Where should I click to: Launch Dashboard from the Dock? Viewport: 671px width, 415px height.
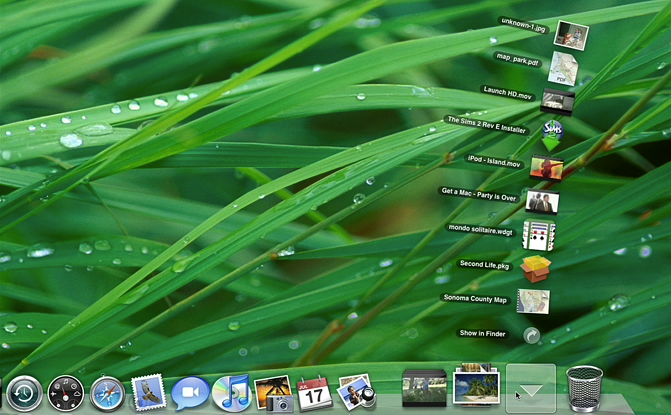click(x=65, y=393)
